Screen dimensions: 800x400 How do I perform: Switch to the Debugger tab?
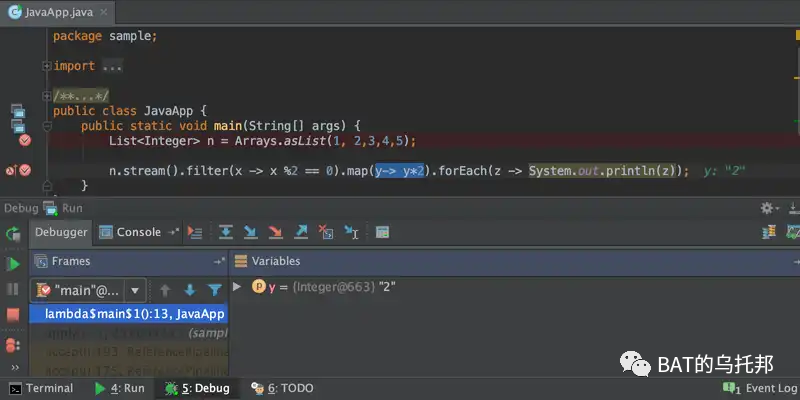61,233
